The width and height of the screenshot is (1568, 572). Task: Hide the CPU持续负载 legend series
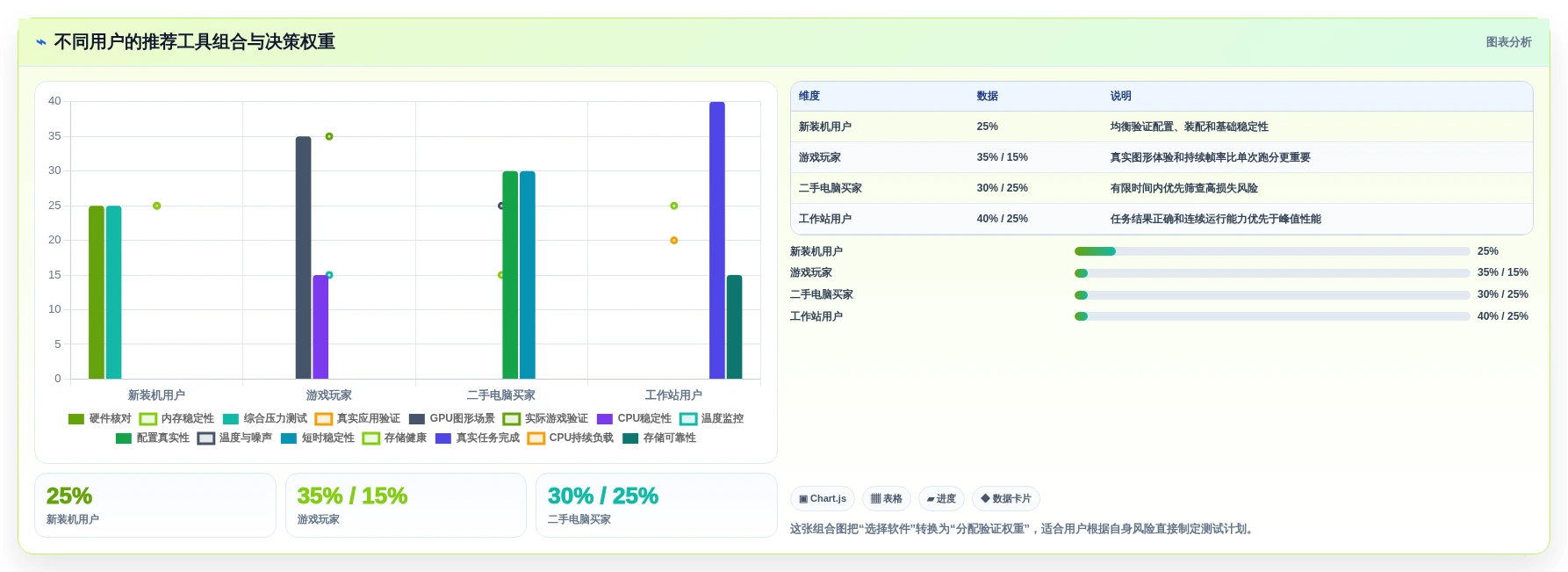[x=571, y=438]
